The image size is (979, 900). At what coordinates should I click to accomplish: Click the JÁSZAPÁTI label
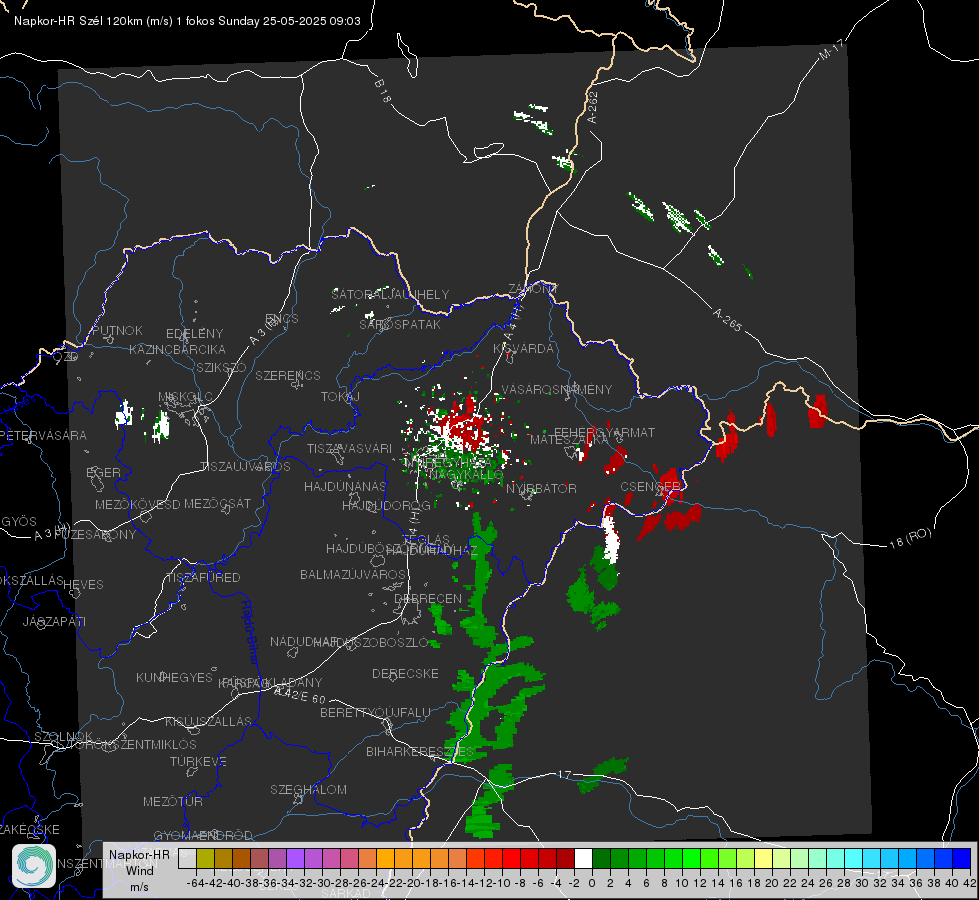pyautogui.click(x=54, y=621)
